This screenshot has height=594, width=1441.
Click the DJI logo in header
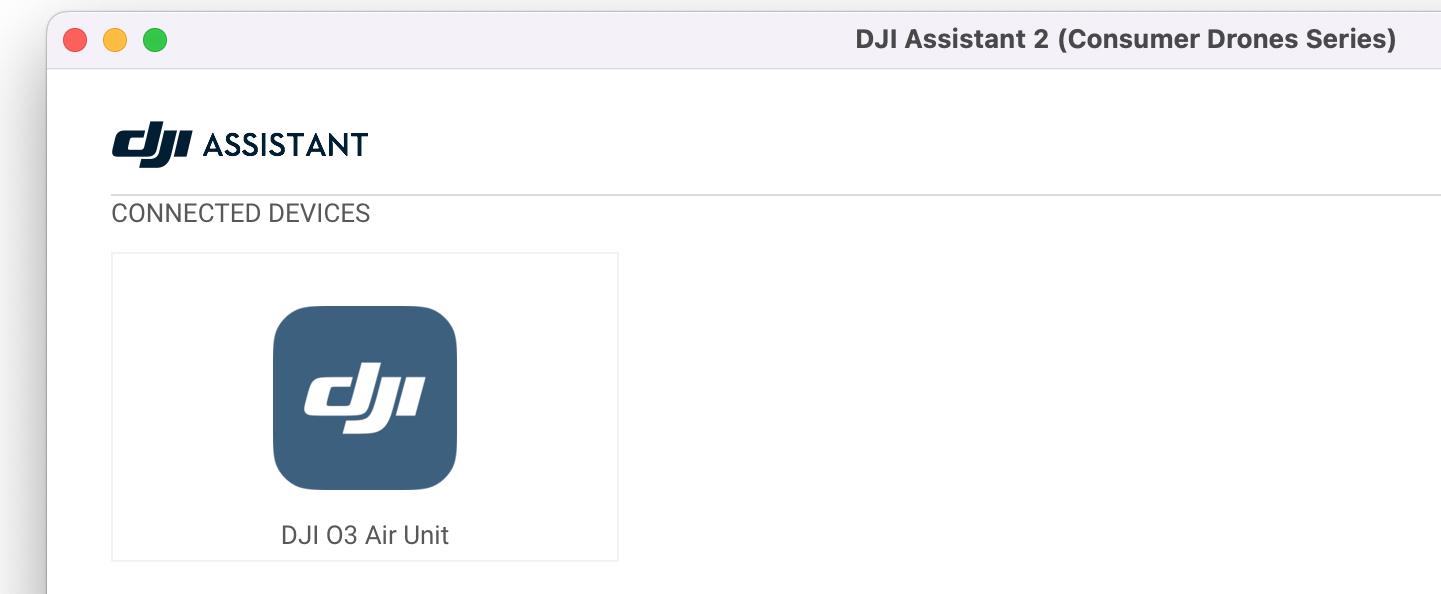click(x=152, y=145)
